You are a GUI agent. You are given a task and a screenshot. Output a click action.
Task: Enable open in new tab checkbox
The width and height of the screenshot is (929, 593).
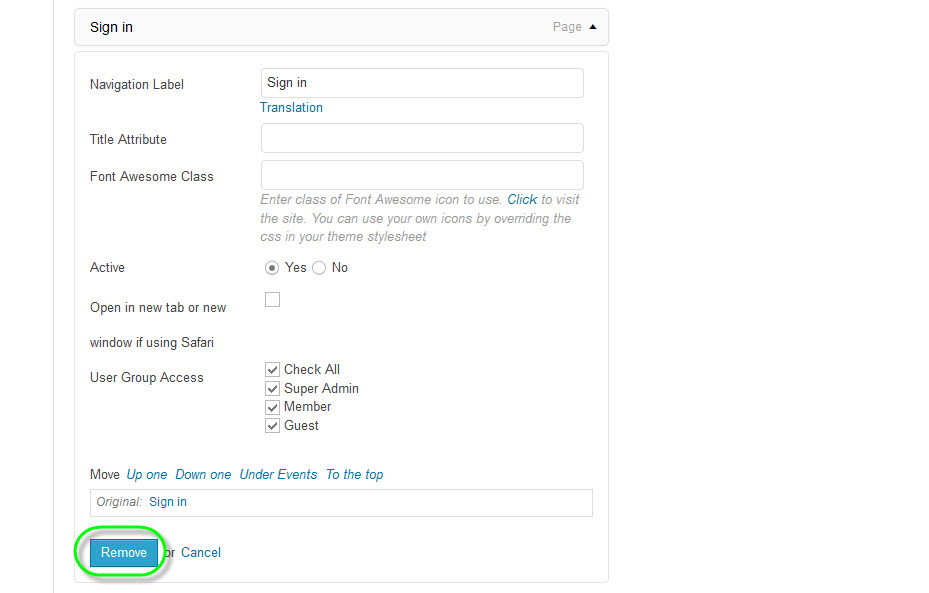(x=272, y=300)
